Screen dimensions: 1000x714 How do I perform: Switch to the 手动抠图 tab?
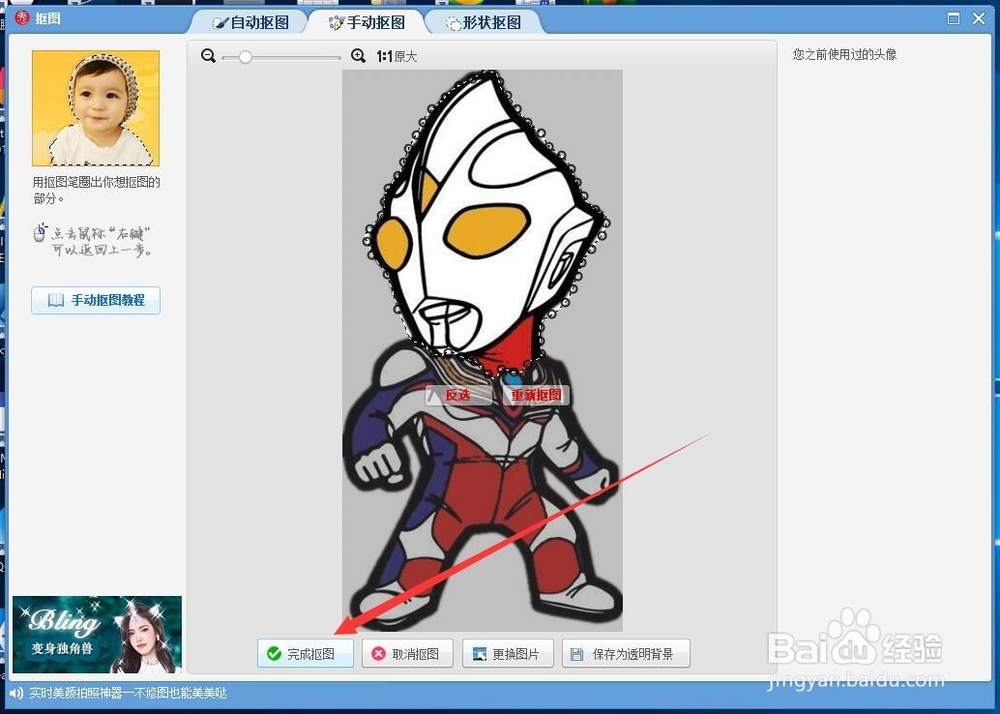pos(366,22)
